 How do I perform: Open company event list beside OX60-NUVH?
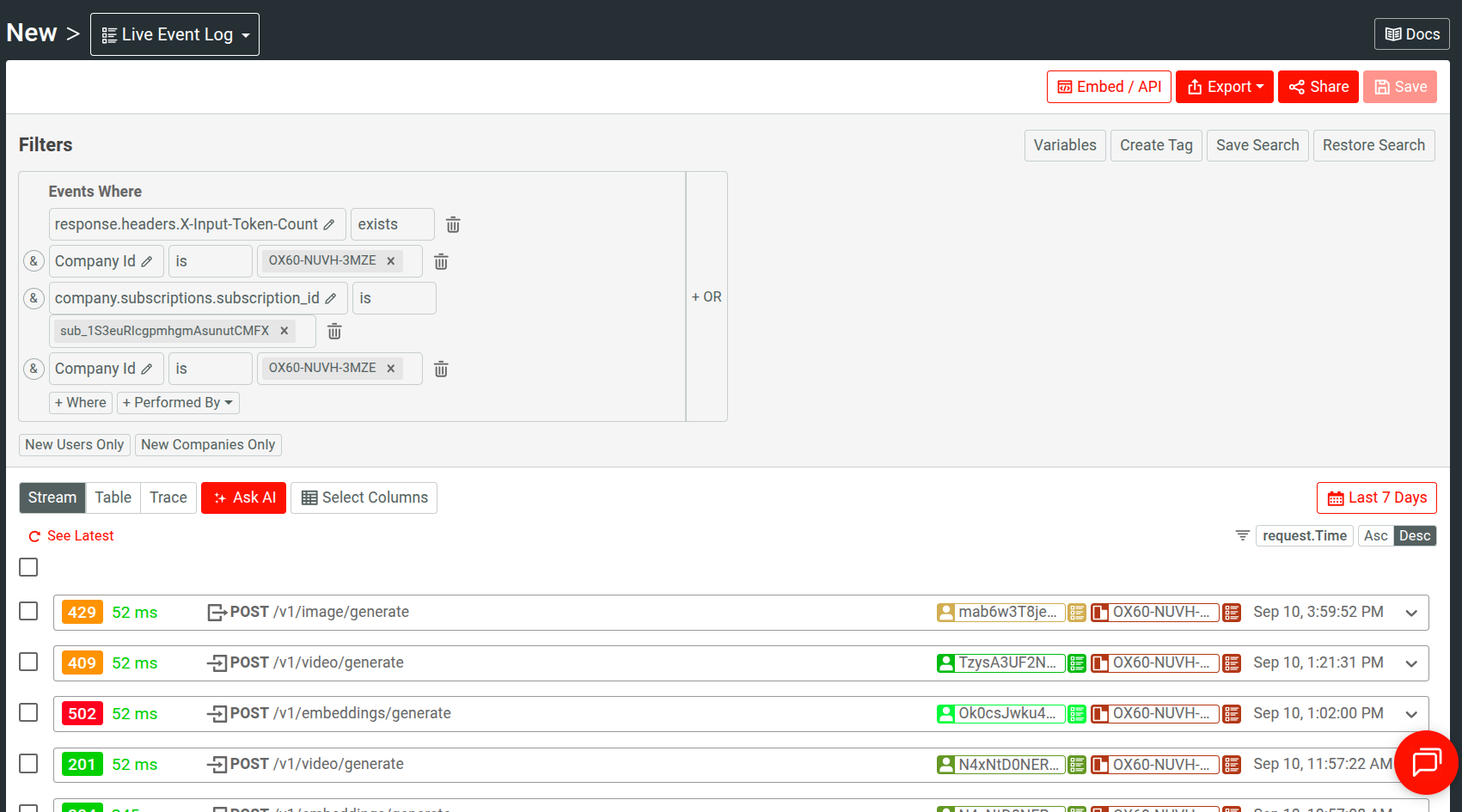[x=1231, y=612]
